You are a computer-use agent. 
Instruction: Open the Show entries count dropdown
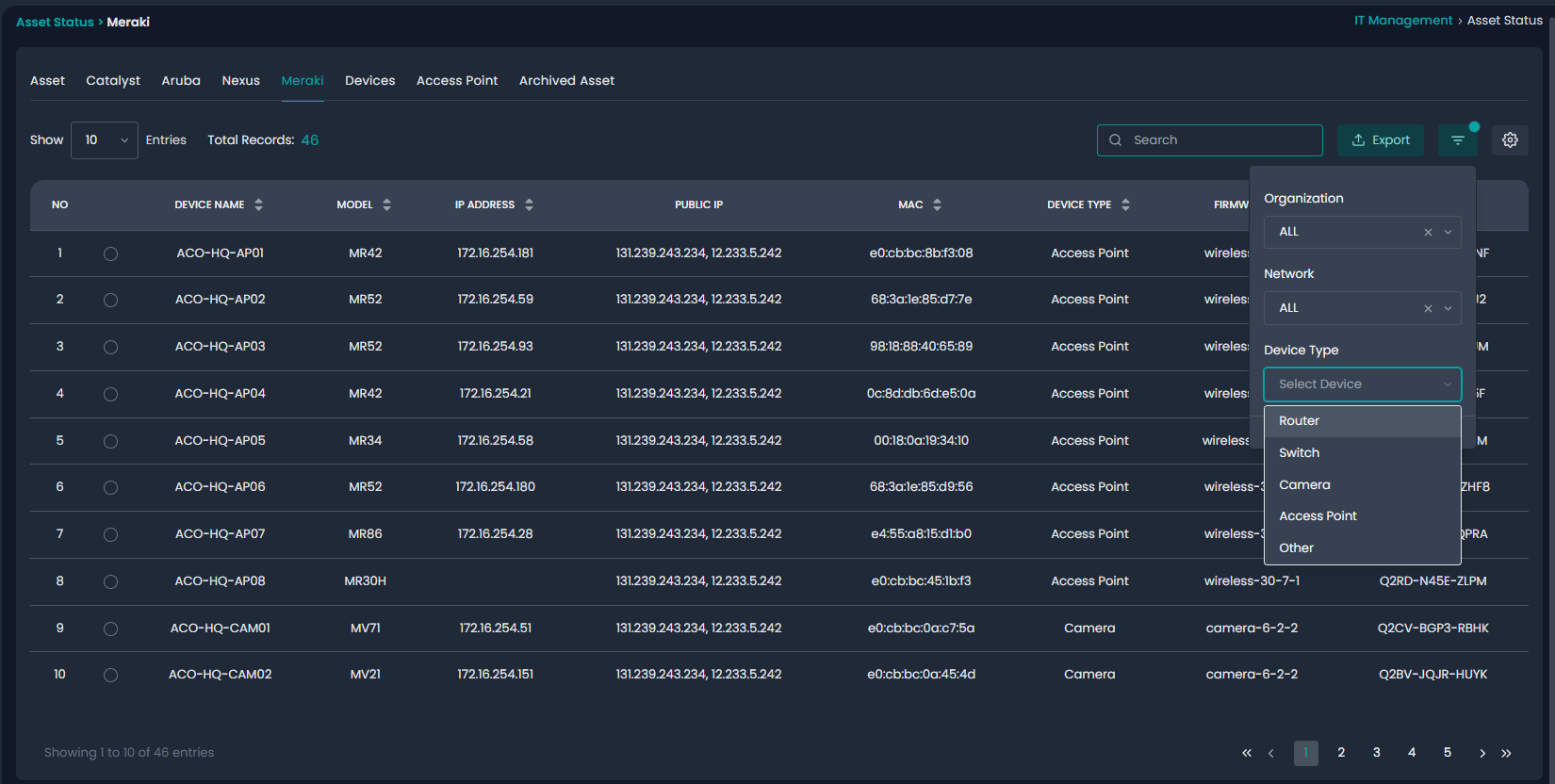(x=105, y=140)
